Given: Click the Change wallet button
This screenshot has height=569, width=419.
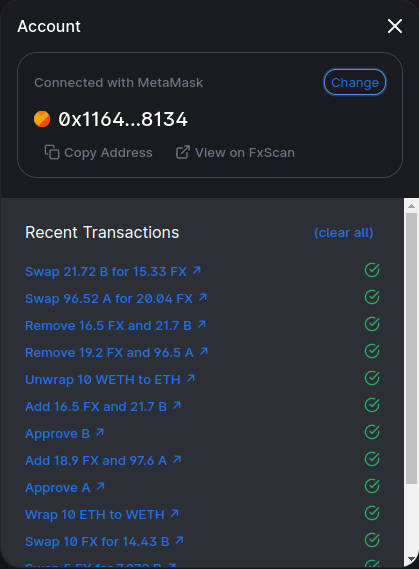Looking at the screenshot, I should coord(355,82).
